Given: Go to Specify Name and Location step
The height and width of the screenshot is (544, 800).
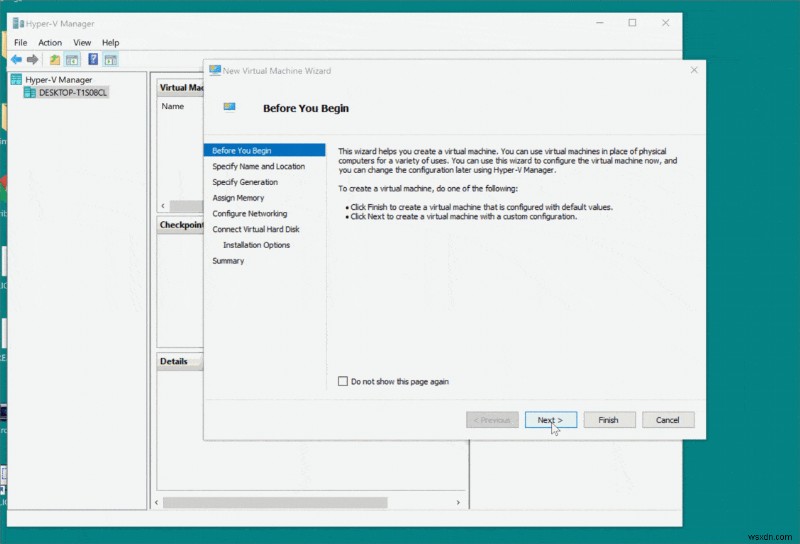Looking at the screenshot, I should click(x=259, y=166).
